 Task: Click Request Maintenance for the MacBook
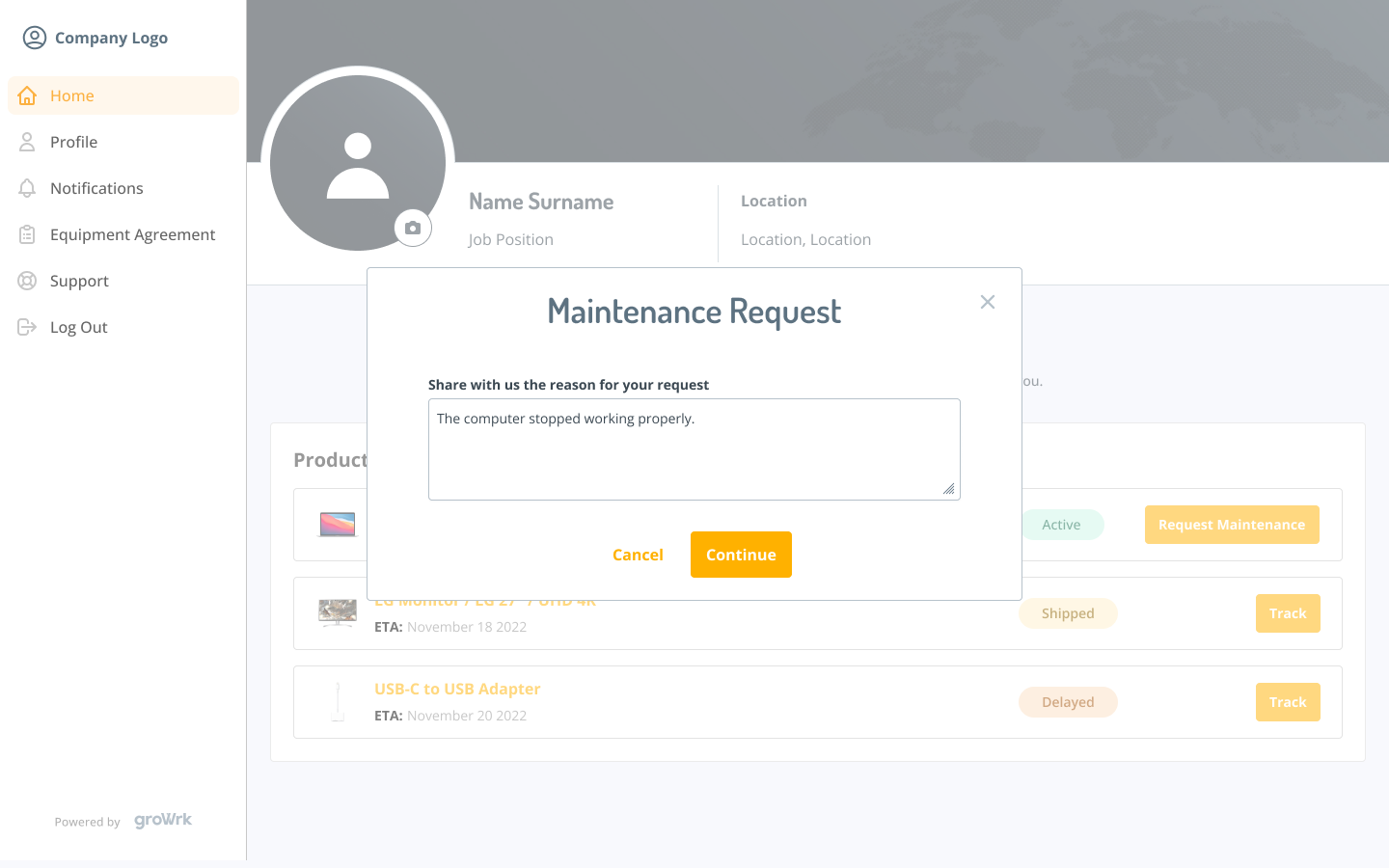tap(1232, 524)
